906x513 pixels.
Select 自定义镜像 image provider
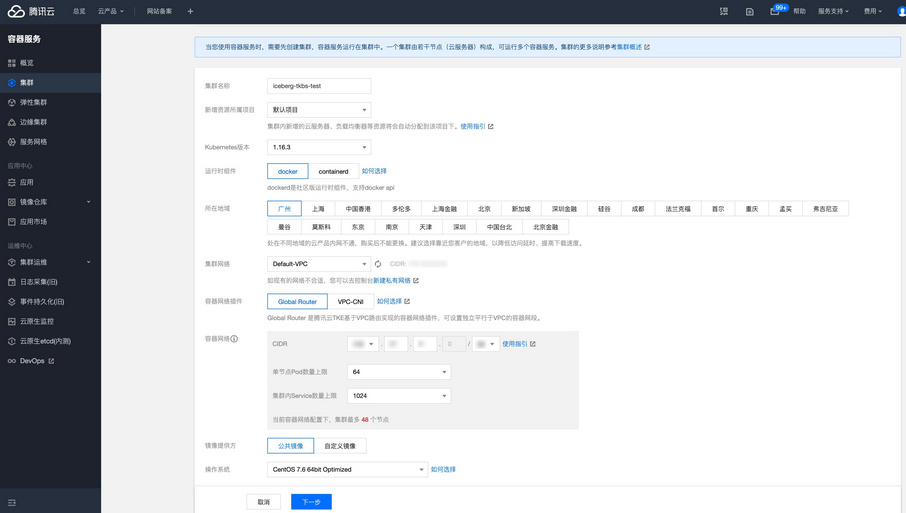340,446
